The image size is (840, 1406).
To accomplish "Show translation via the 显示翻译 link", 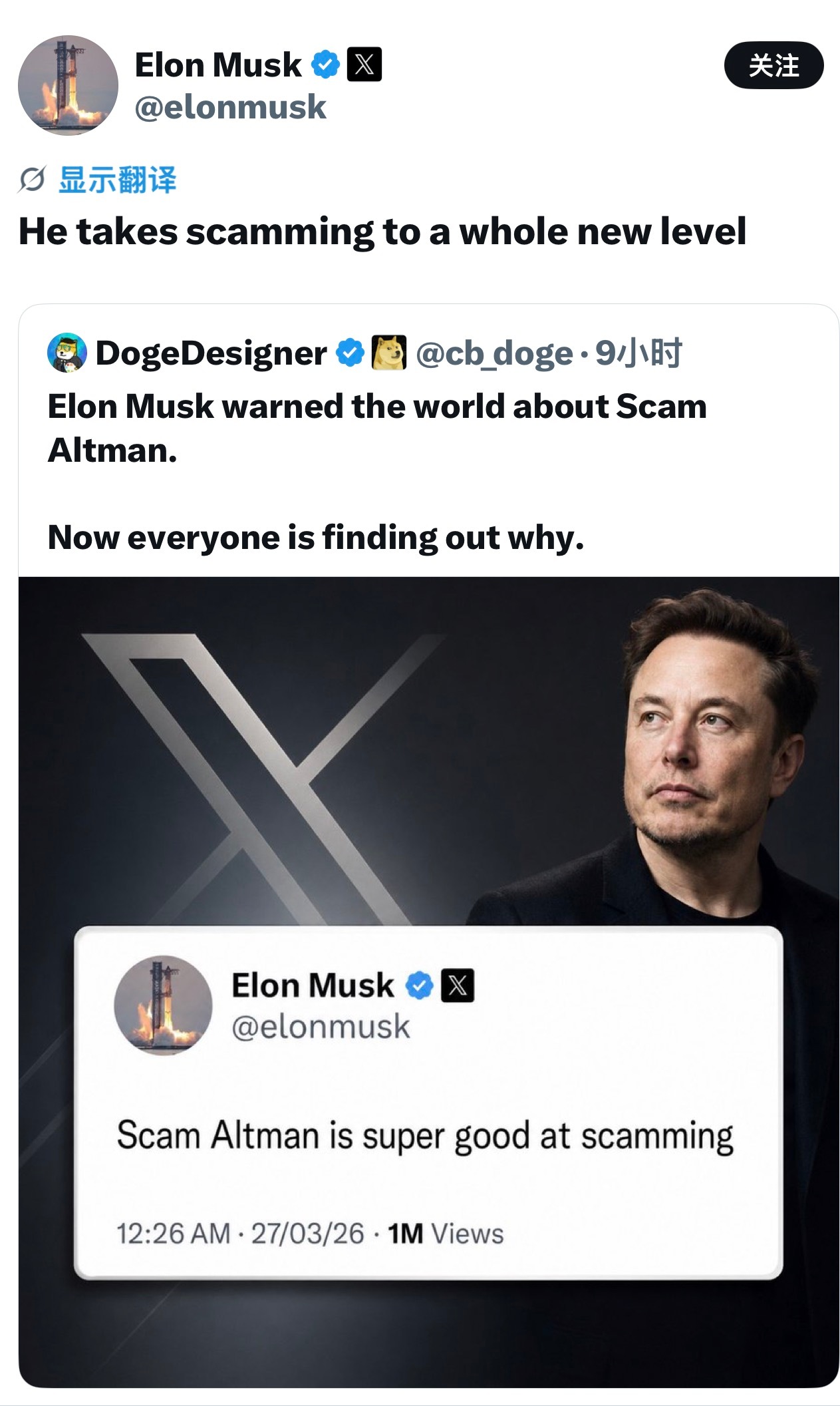I will (x=118, y=180).
